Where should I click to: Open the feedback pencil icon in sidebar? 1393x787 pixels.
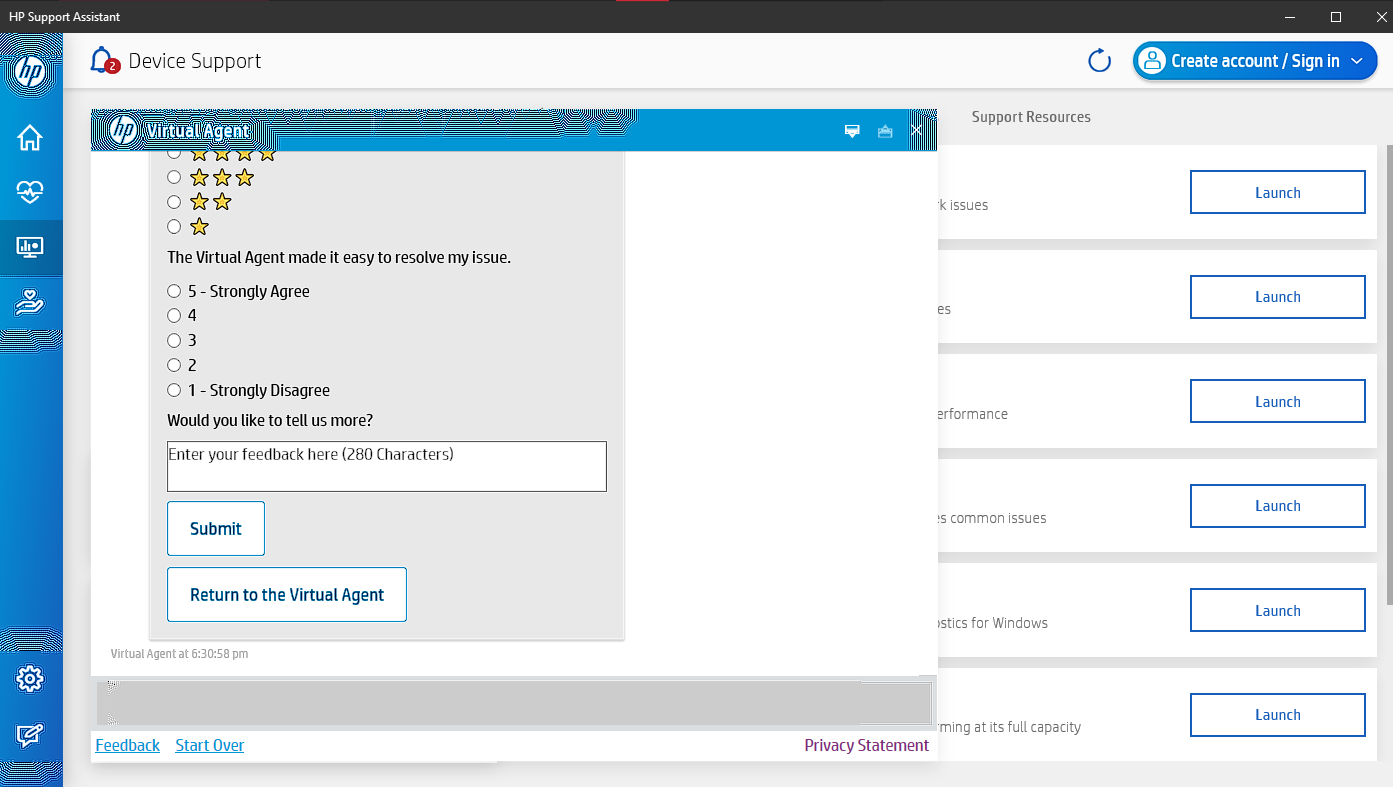pyautogui.click(x=30, y=735)
